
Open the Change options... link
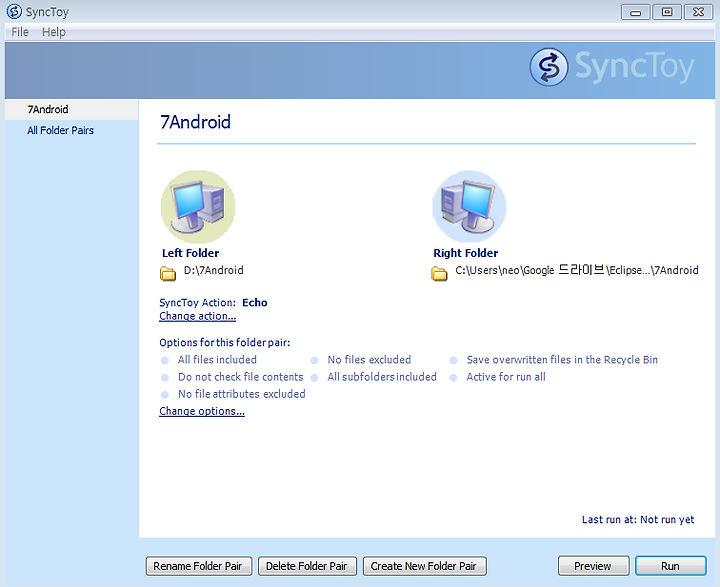(202, 411)
